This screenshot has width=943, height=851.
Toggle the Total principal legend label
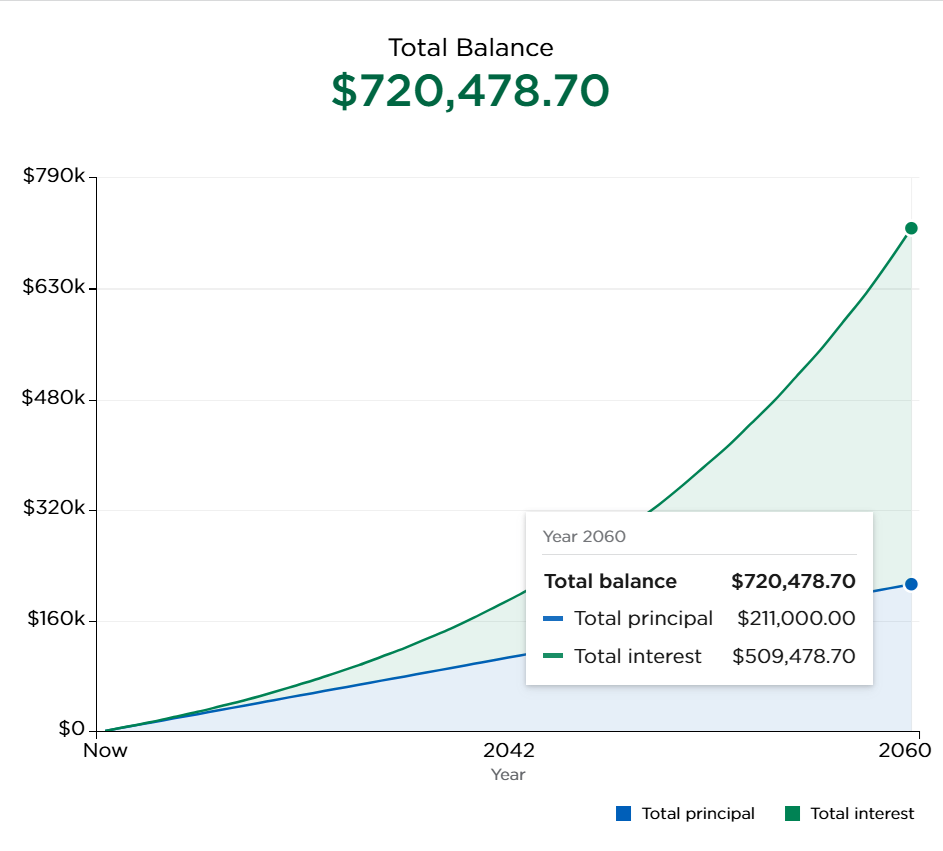pos(698,814)
